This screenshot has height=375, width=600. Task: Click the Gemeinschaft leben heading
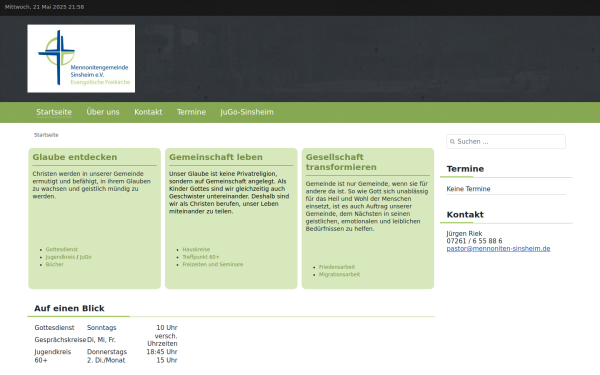(216, 157)
